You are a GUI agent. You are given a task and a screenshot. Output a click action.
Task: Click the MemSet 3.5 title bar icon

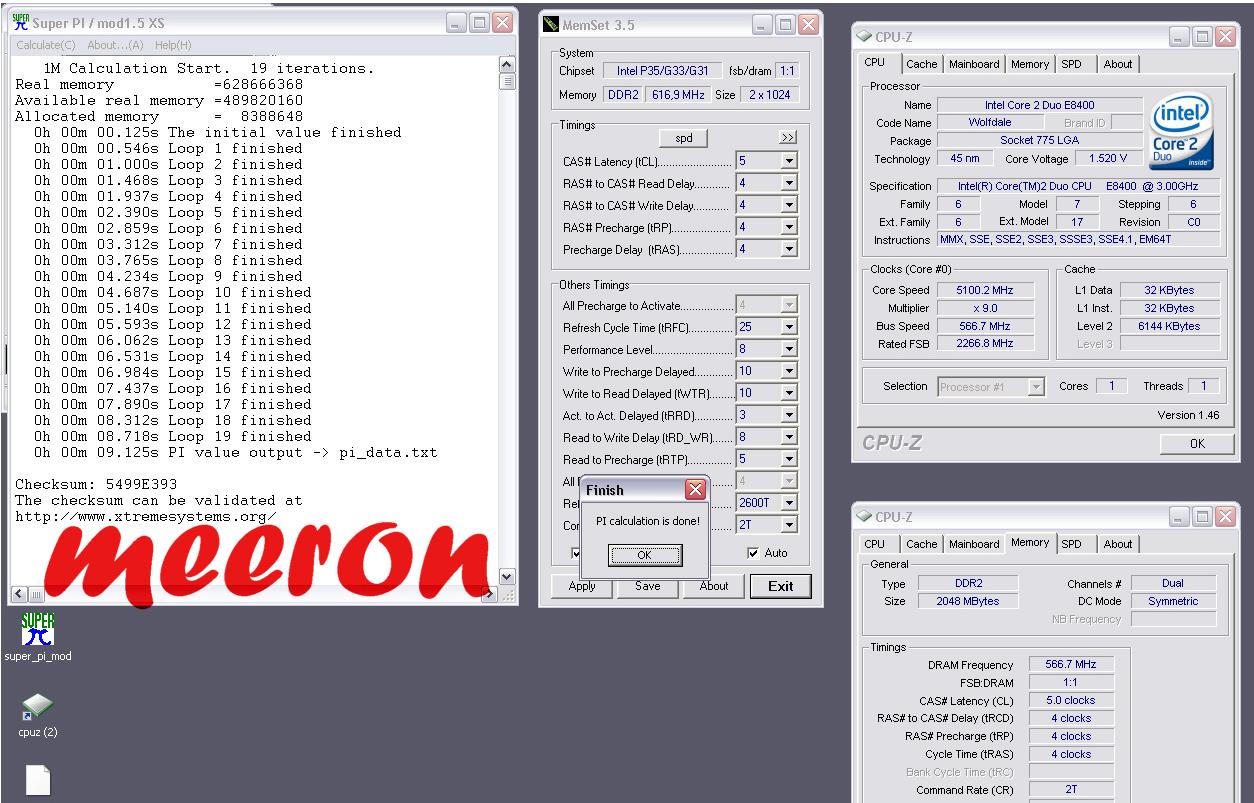pyautogui.click(x=552, y=25)
